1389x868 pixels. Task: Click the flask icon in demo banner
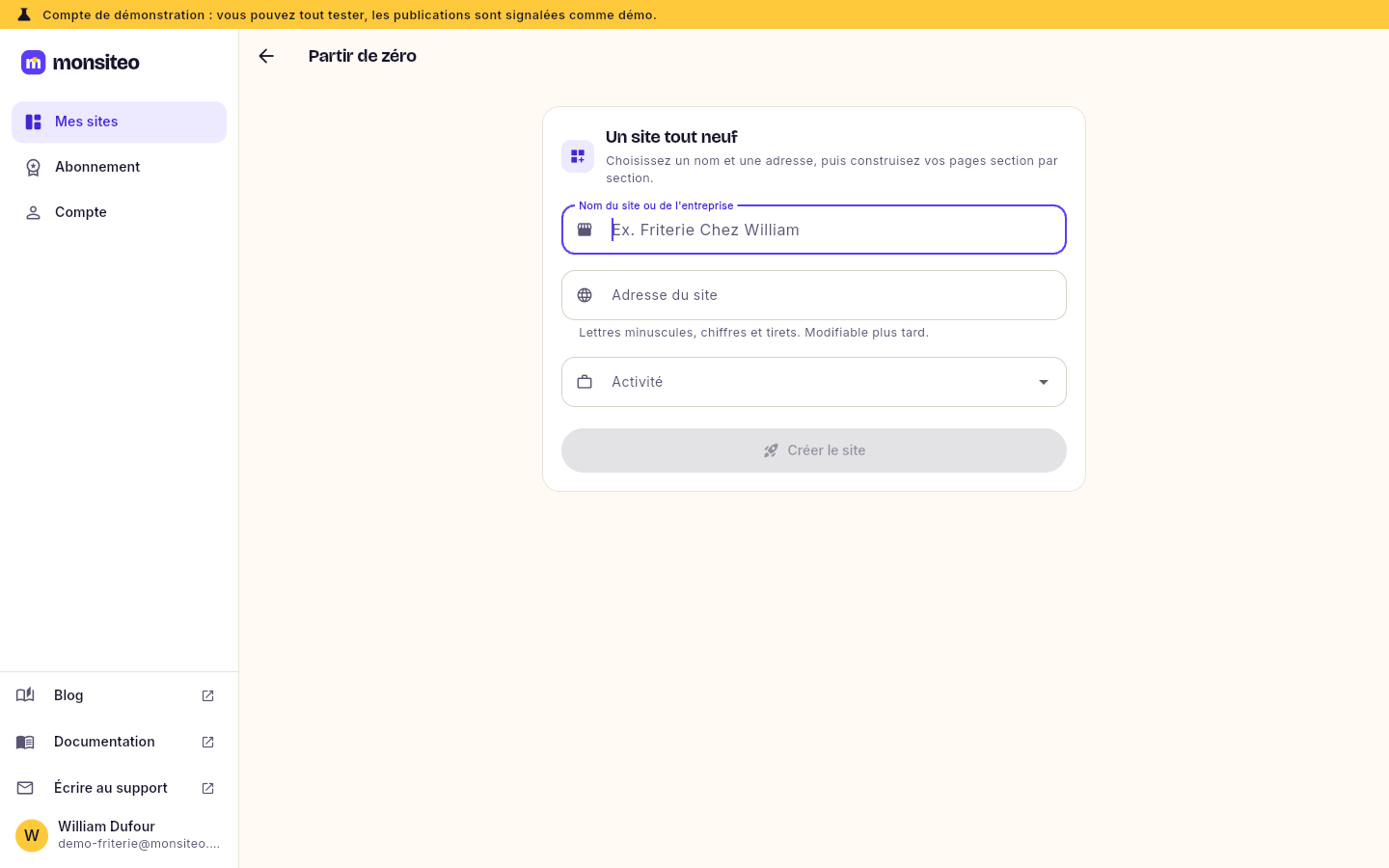click(x=24, y=14)
